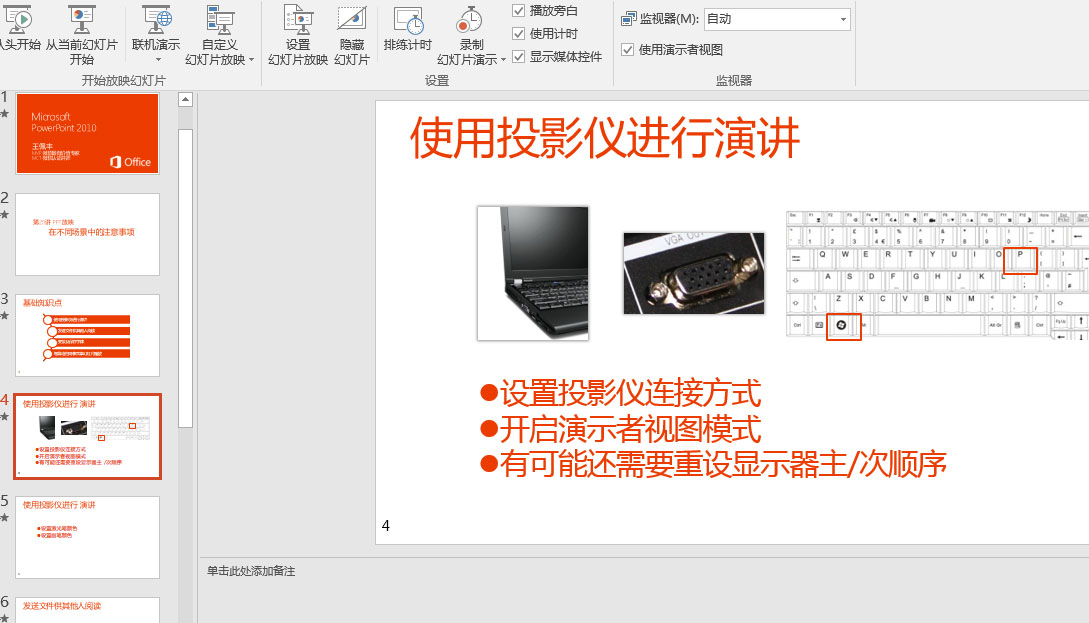The height and width of the screenshot is (623, 1089).
Task: Start slideshow 从头开始 from beginning
Action: 19,29
